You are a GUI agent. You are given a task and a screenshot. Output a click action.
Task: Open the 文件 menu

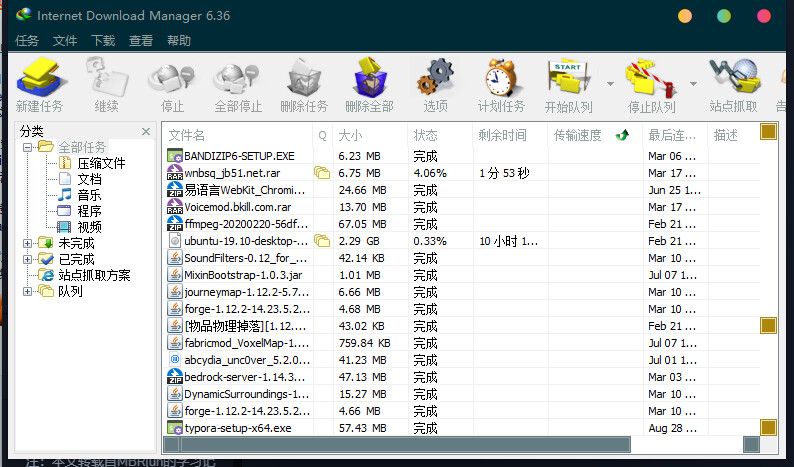coord(65,41)
